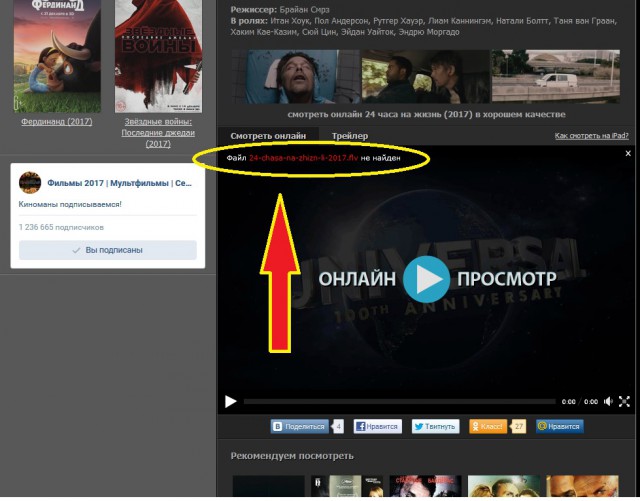This screenshot has height=501, width=640.
Task: Open third recommended movie thumbnail with red title
Action: click(425, 486)
